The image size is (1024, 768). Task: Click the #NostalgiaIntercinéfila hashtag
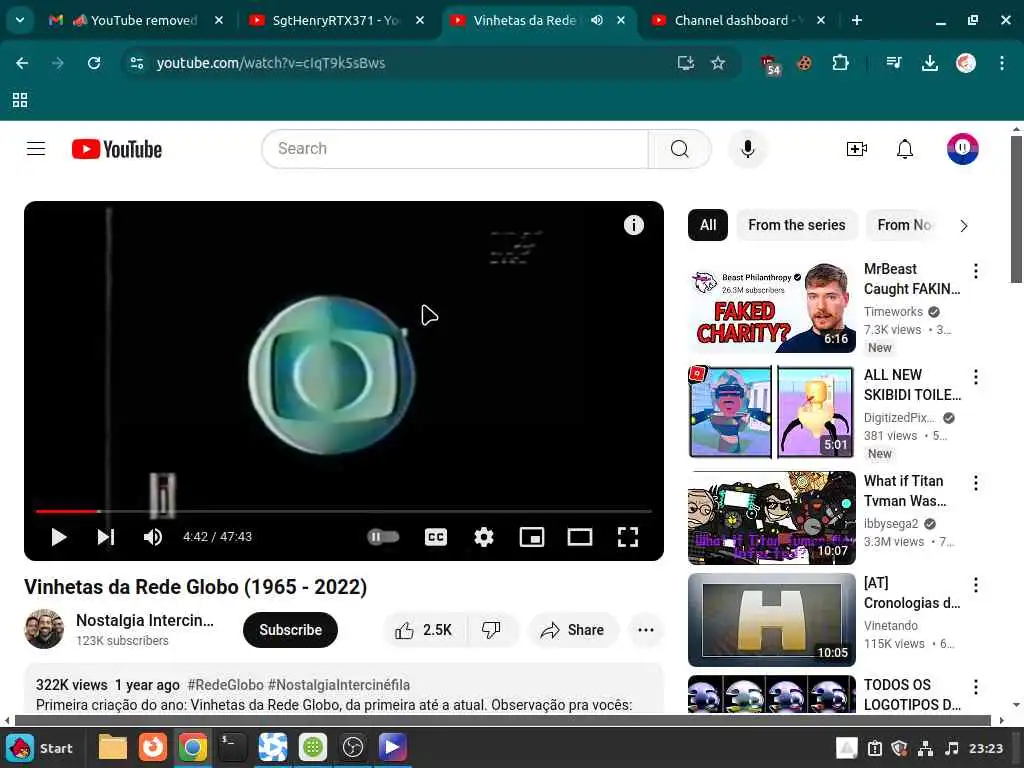tap(339, 685)
